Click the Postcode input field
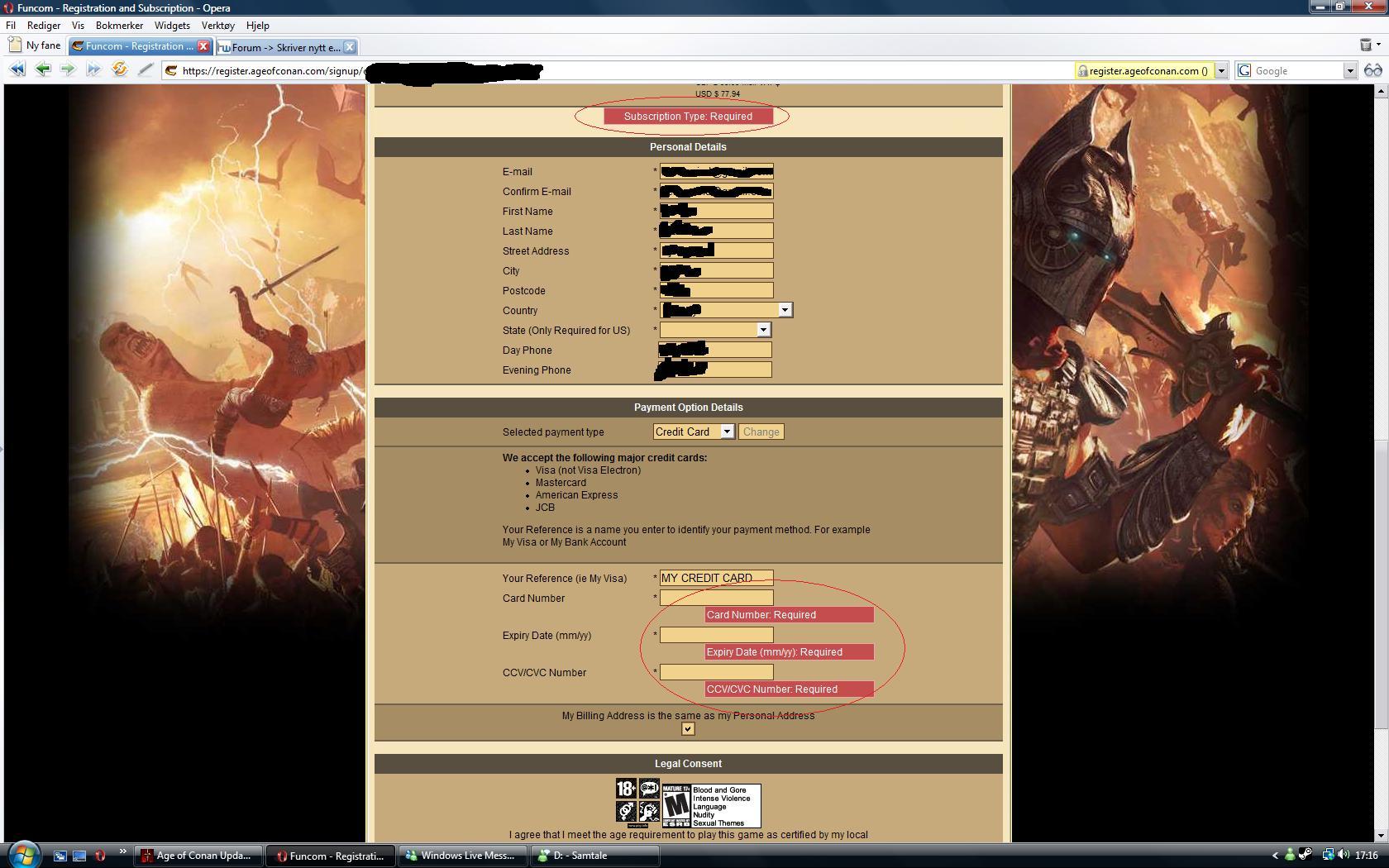The width and height of the screenshot is (1389, 868). point(716,290)
